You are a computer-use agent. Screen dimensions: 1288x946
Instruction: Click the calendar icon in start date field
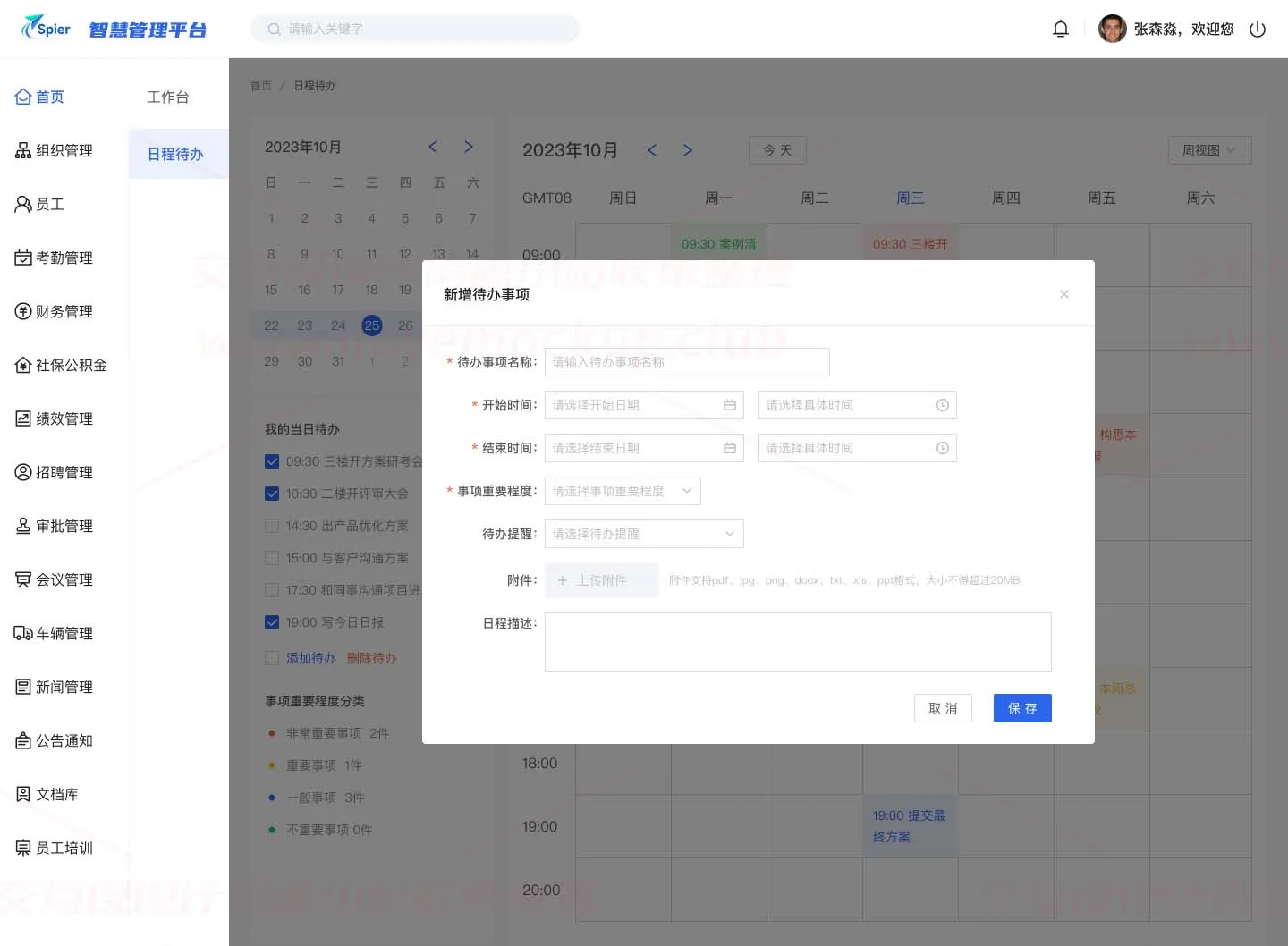pos(730,405)
